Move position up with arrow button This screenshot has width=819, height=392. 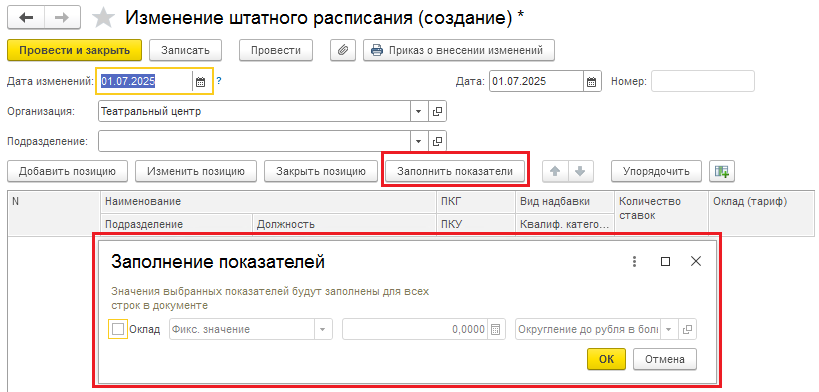(x=556, y=171)
